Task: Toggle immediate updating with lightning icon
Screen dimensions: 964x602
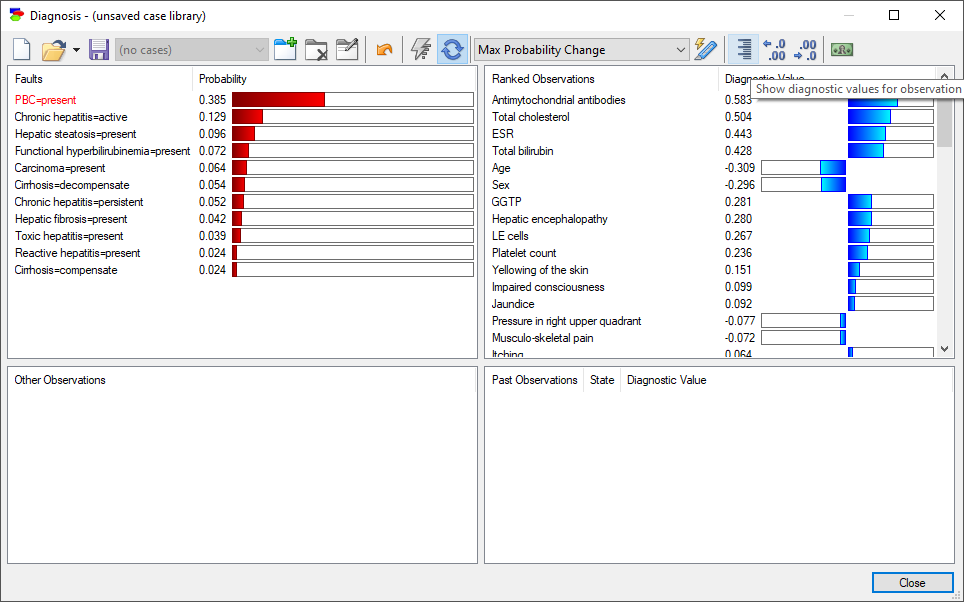Action: [x=420, y=49]
